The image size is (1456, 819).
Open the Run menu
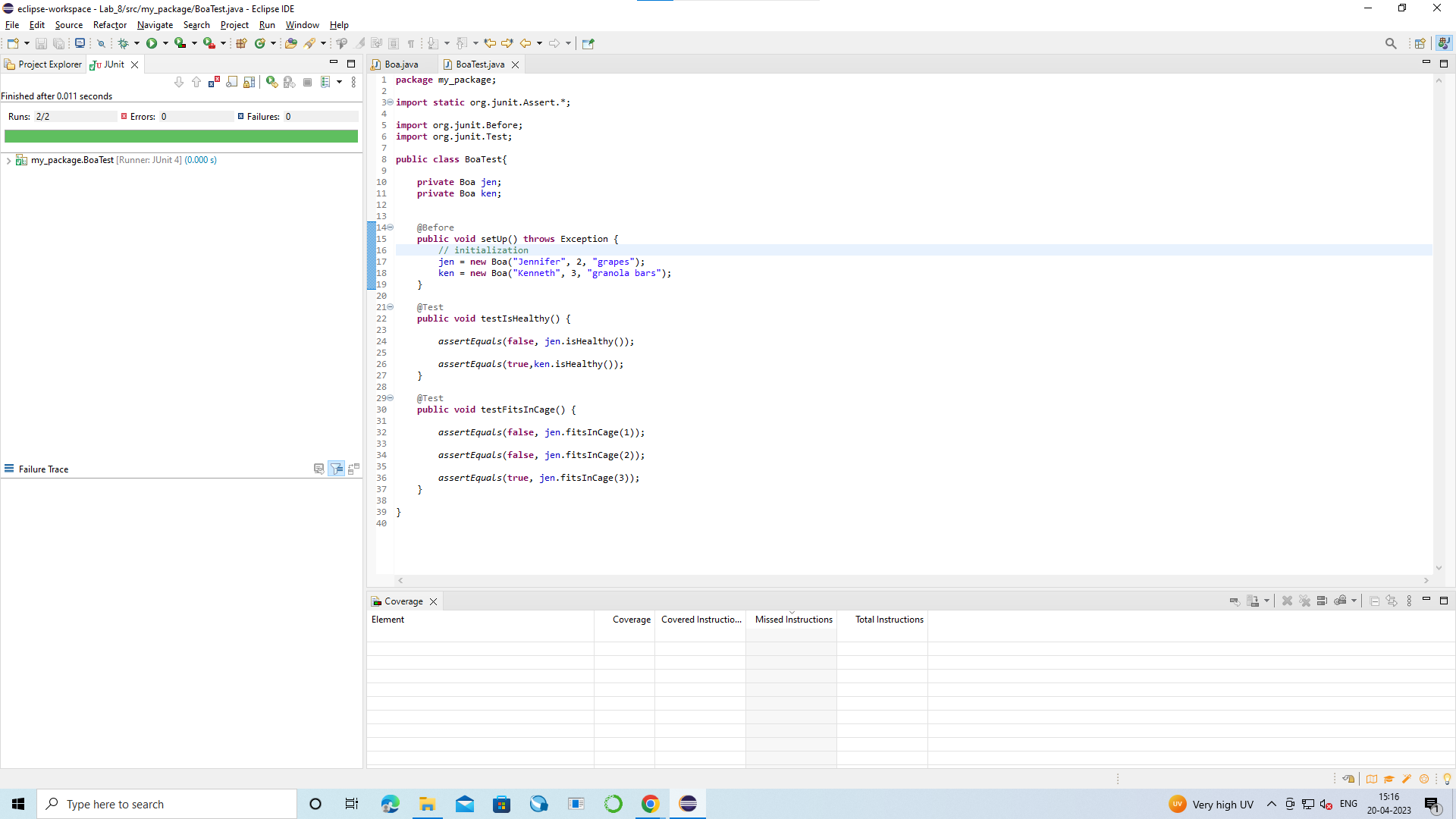(267, 25)
